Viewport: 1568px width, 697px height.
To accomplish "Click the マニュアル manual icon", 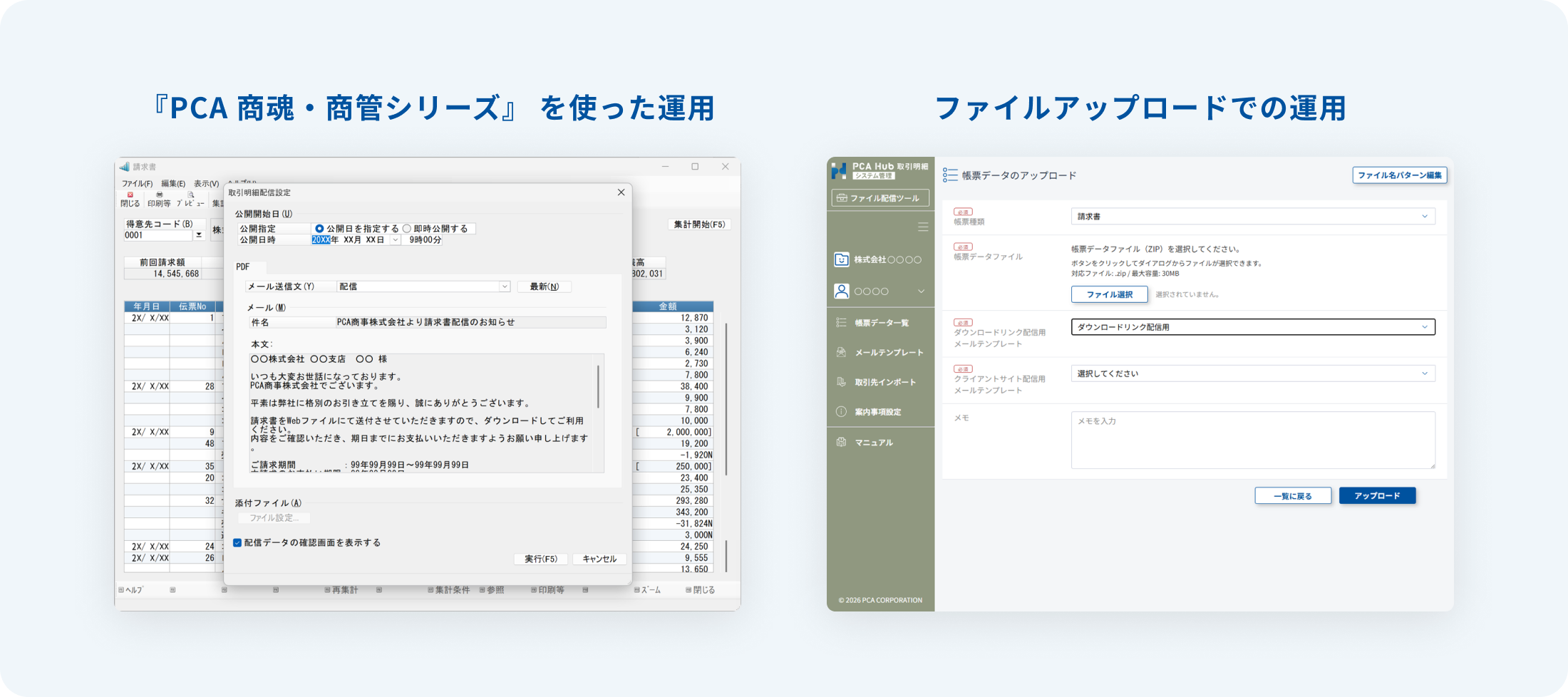I will [841, 443].
